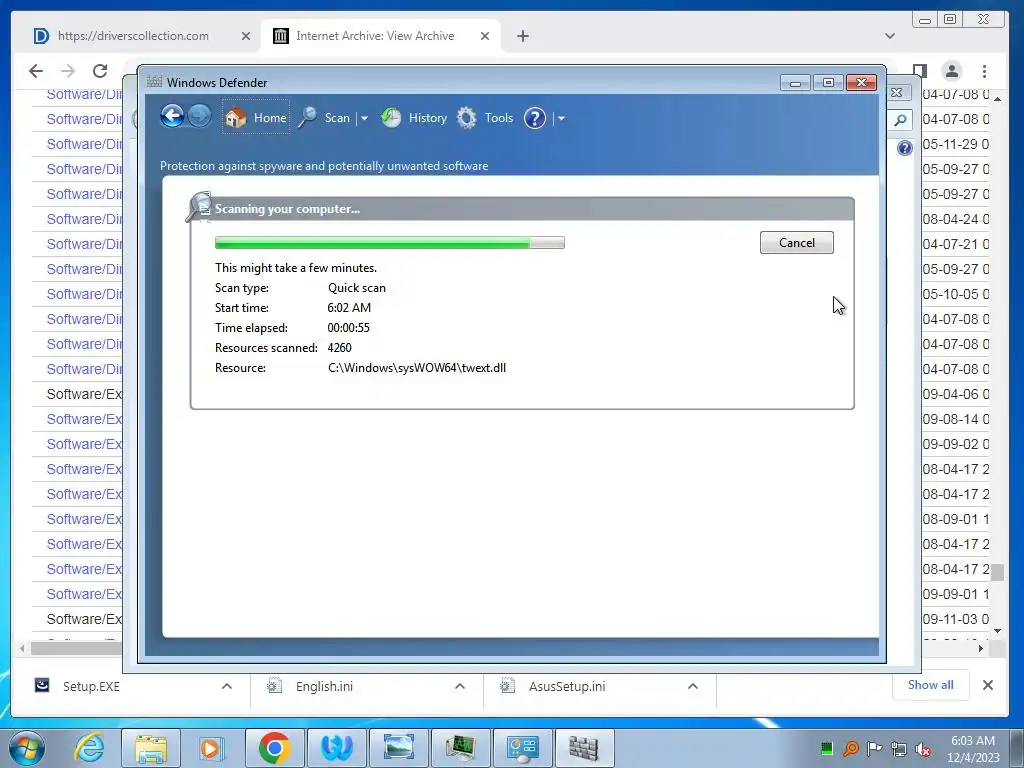Click the green scan progress bar
The height and width of the screenshot is (768, 1024).
point(389,243)
